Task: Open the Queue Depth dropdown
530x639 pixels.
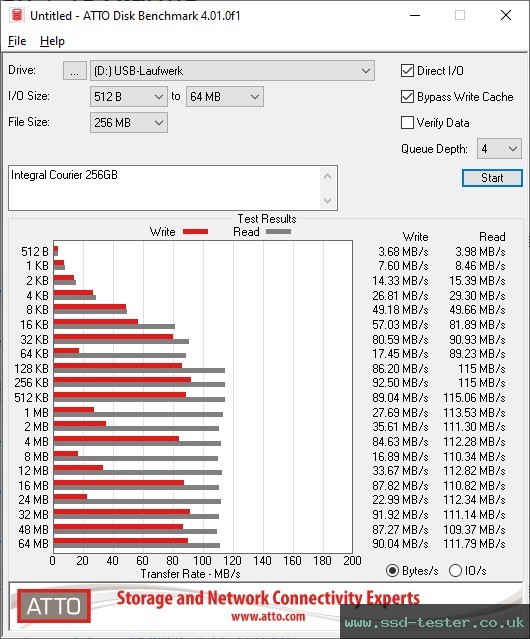Action: (499, 149)
